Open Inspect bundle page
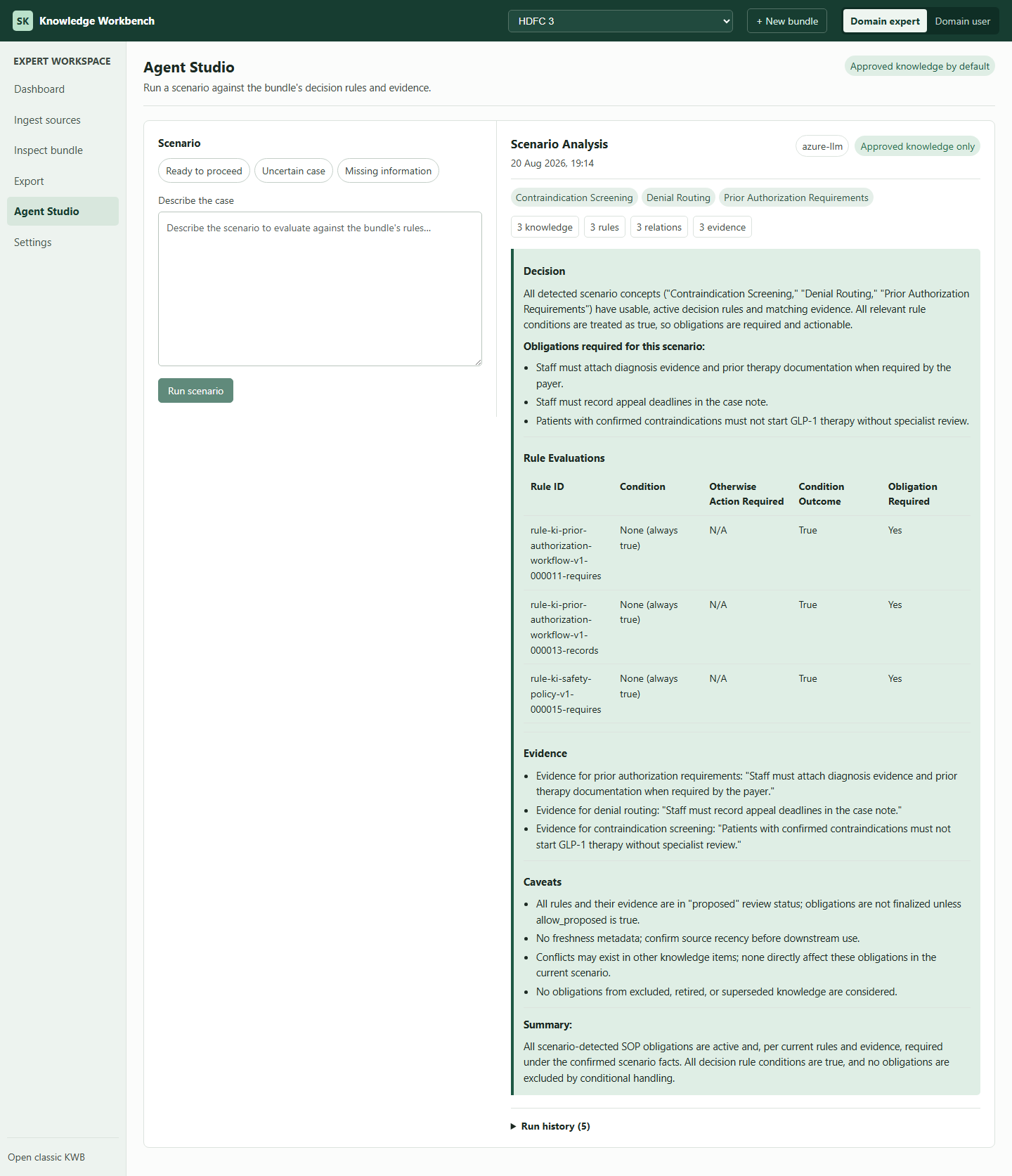The height and width of the screenshot is (1176, 1012). point(63,150)
